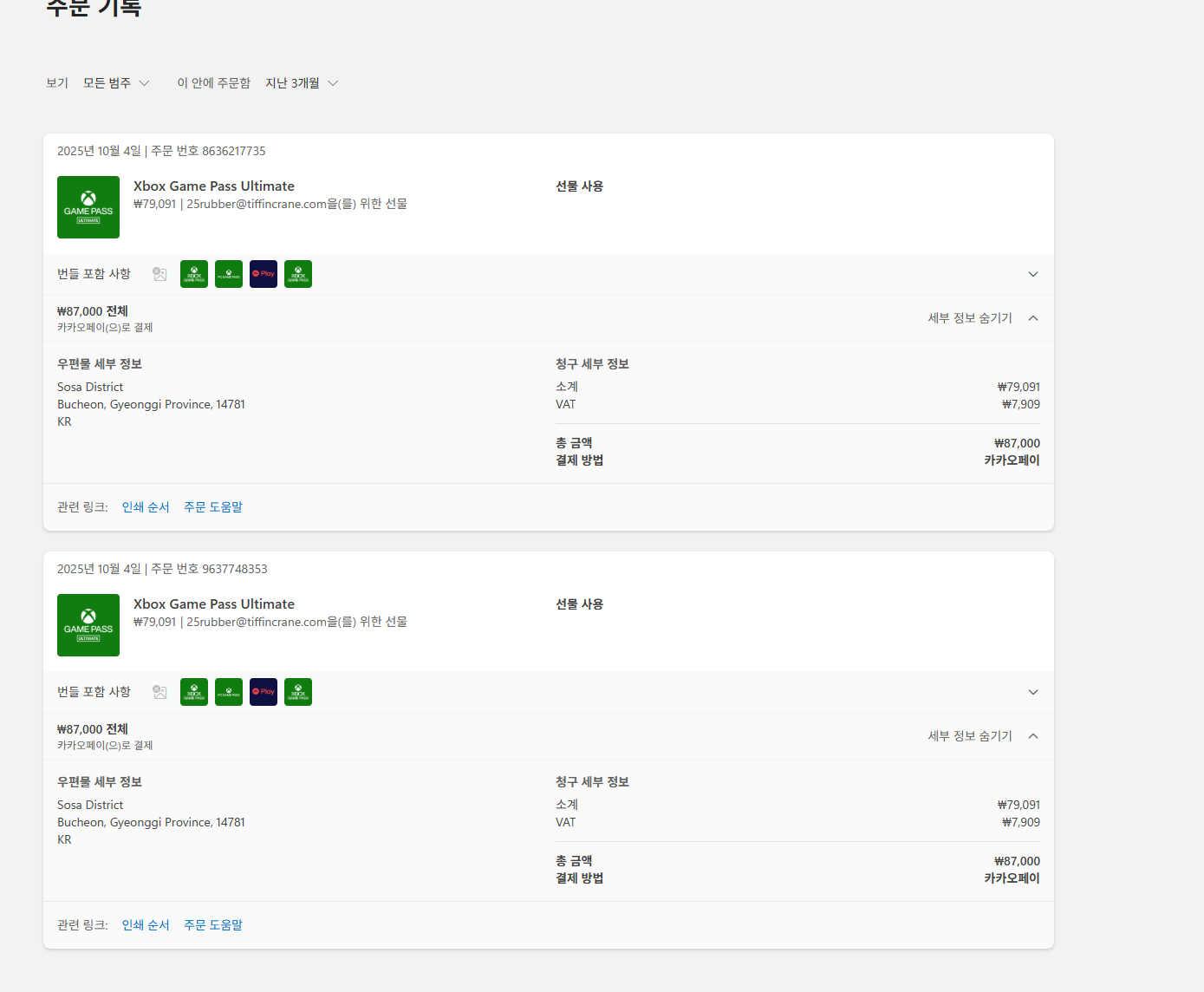
Task: Click 세부 정보 숨기기 for order 8636217735
Action: tap(970, 318)
